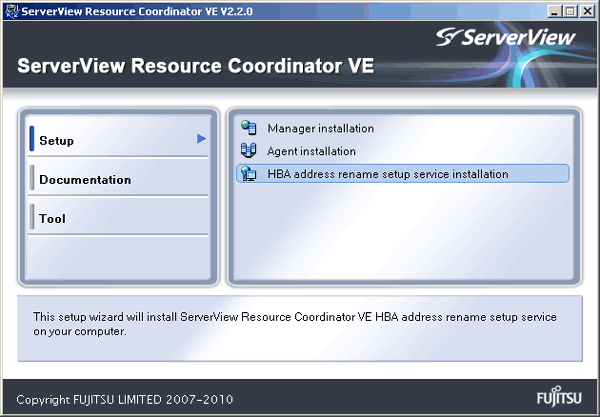Click the setup wizard description text panel
Viewport: 600px width, 417px height.
point(300,328)
